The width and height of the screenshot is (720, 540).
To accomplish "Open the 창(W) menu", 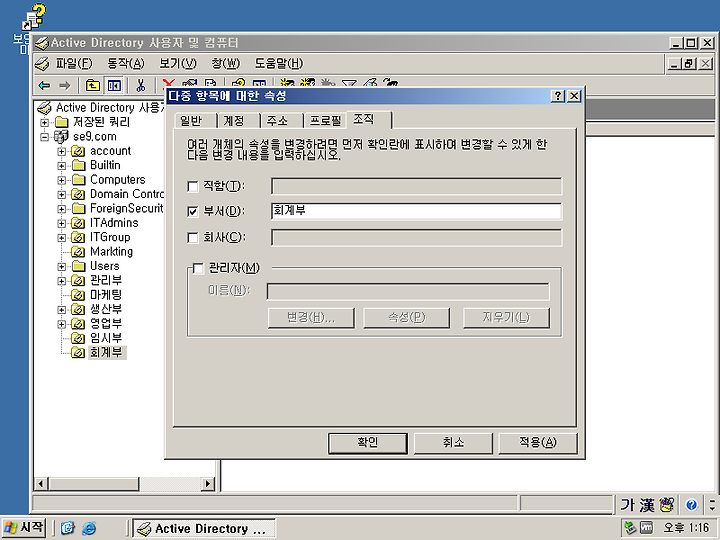I will [225, 63].
